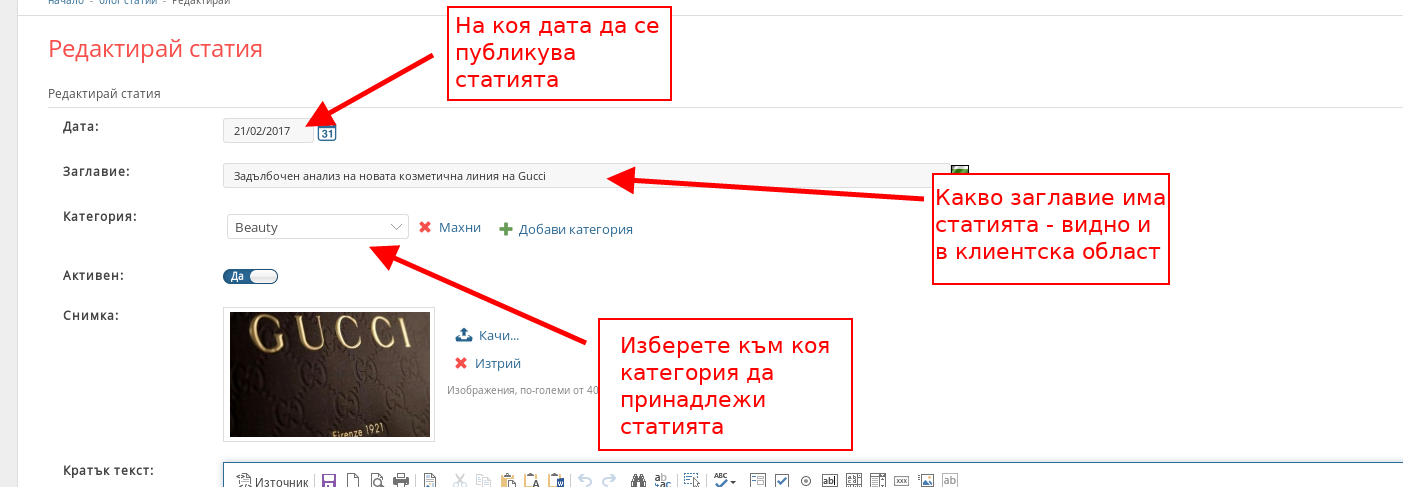Click the Source (Източник) editor button

click(x=272, y=481)
